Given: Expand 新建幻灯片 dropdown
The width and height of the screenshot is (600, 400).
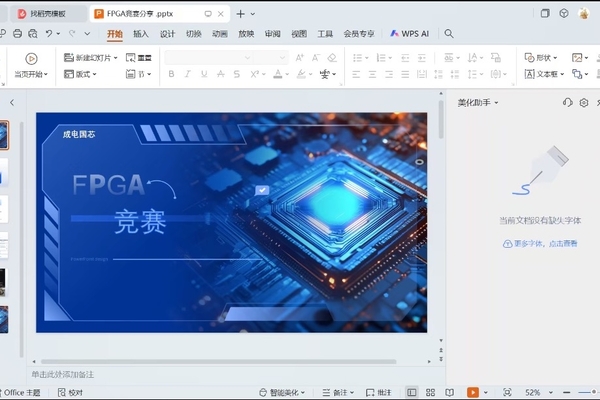Looking at the screenshot, I should coord(115,58).
